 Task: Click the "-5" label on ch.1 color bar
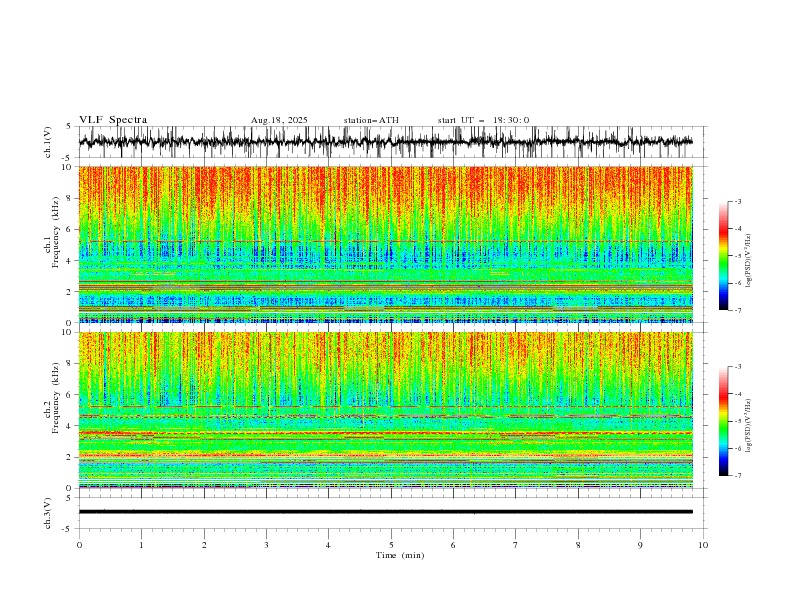(738, 256)
